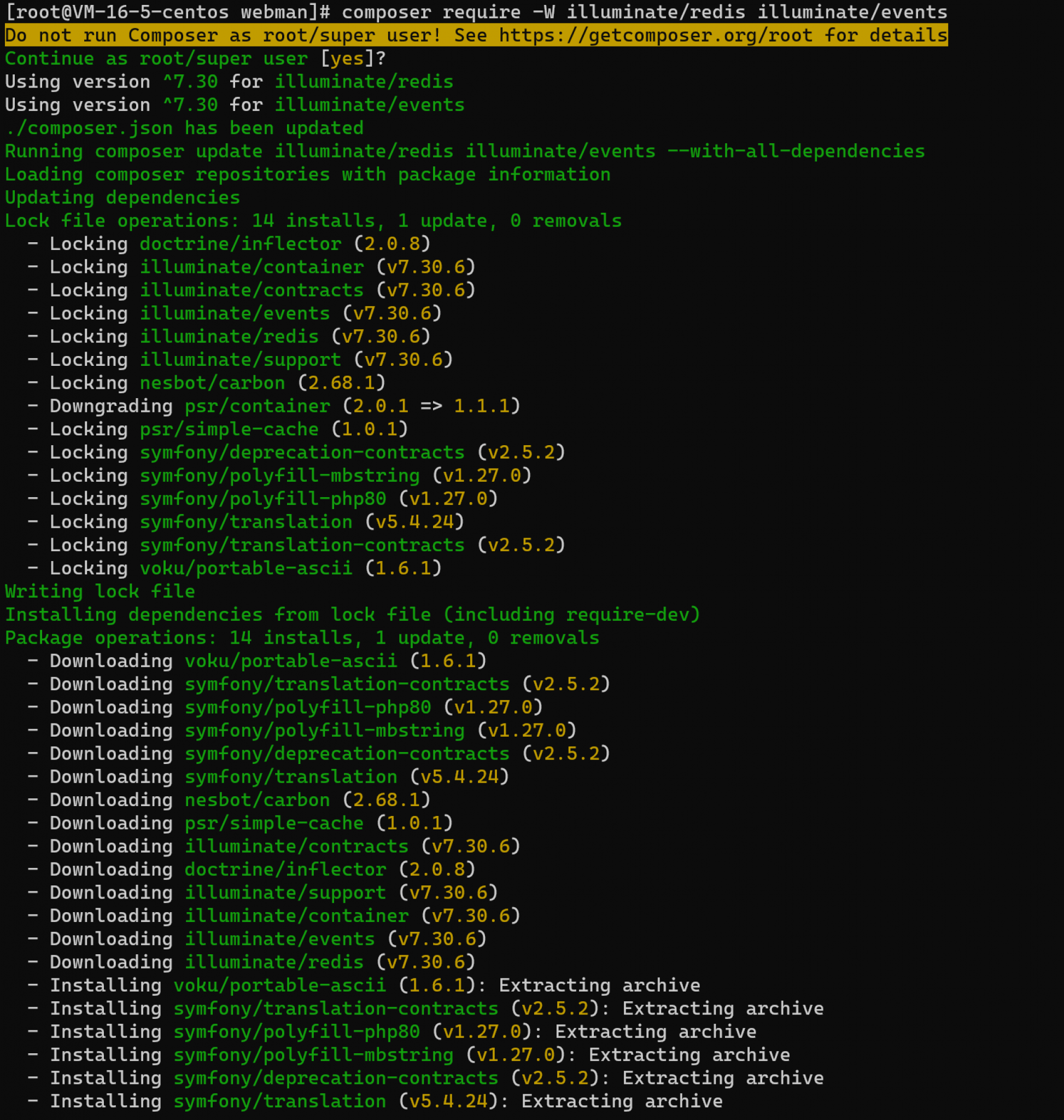Click 'Package operations: 14 installs' line
Viewport: 1064px width, 1120px height.
click(x=302, y=638)
